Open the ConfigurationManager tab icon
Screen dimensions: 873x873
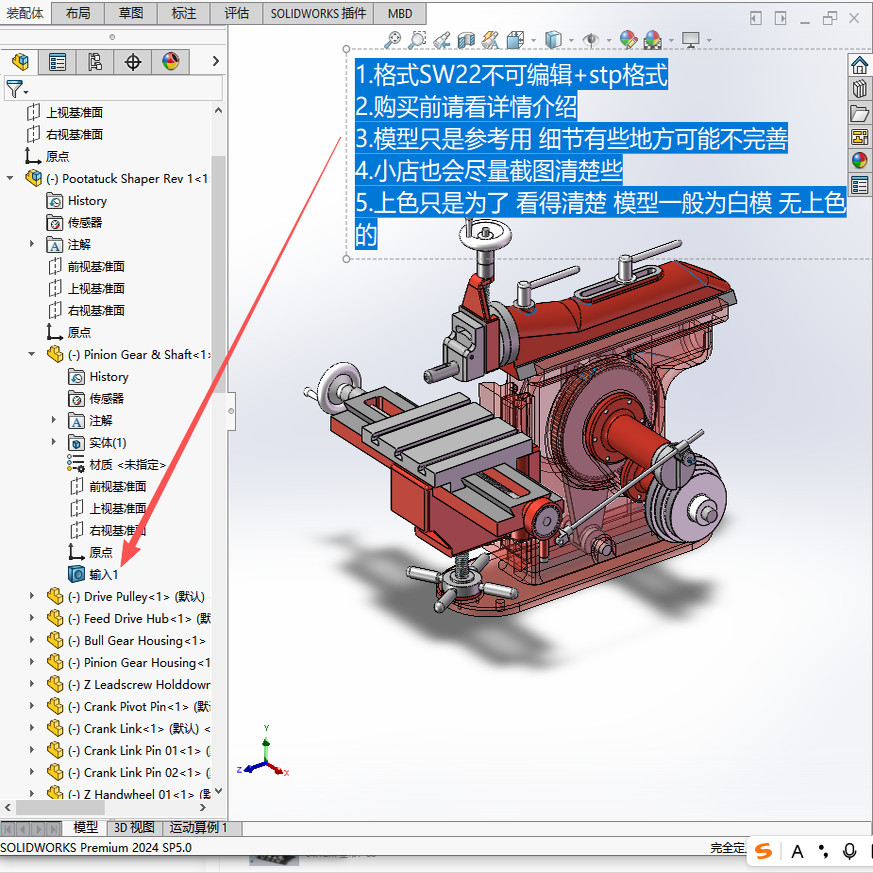tap(95, 61)
